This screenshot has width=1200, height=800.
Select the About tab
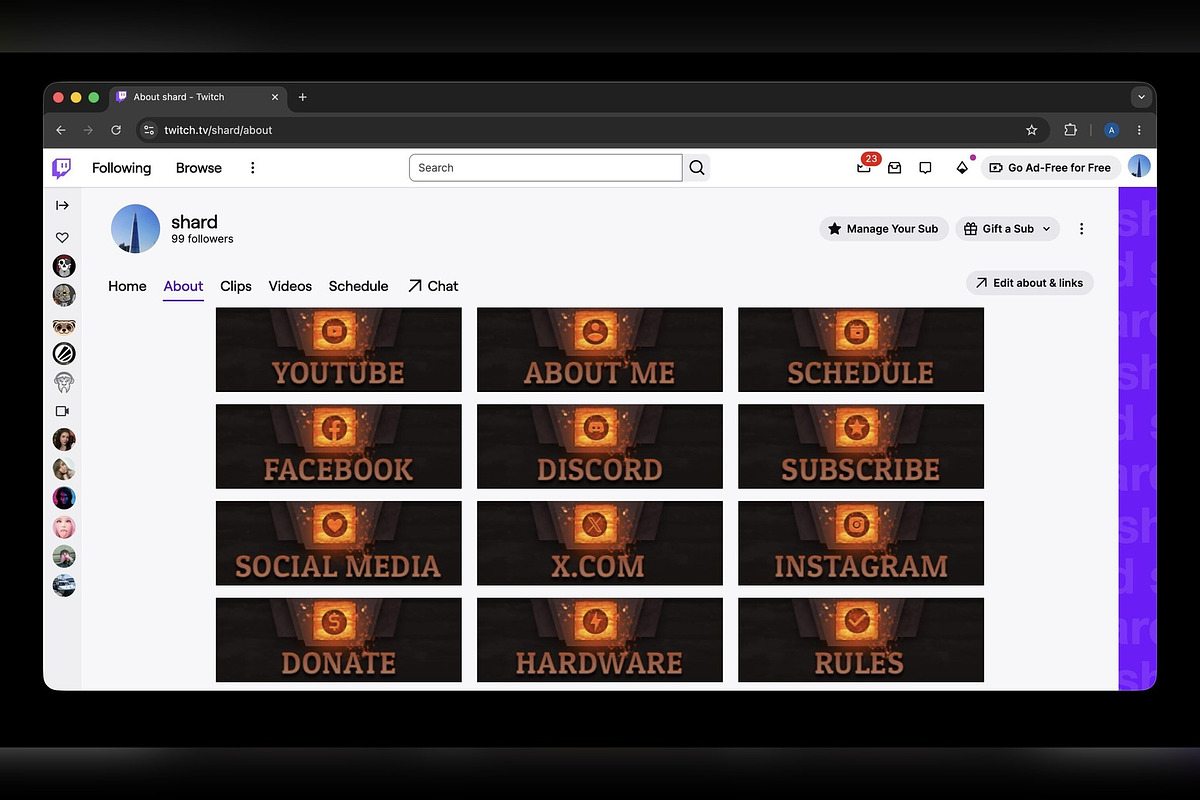(x=183, y=286)
